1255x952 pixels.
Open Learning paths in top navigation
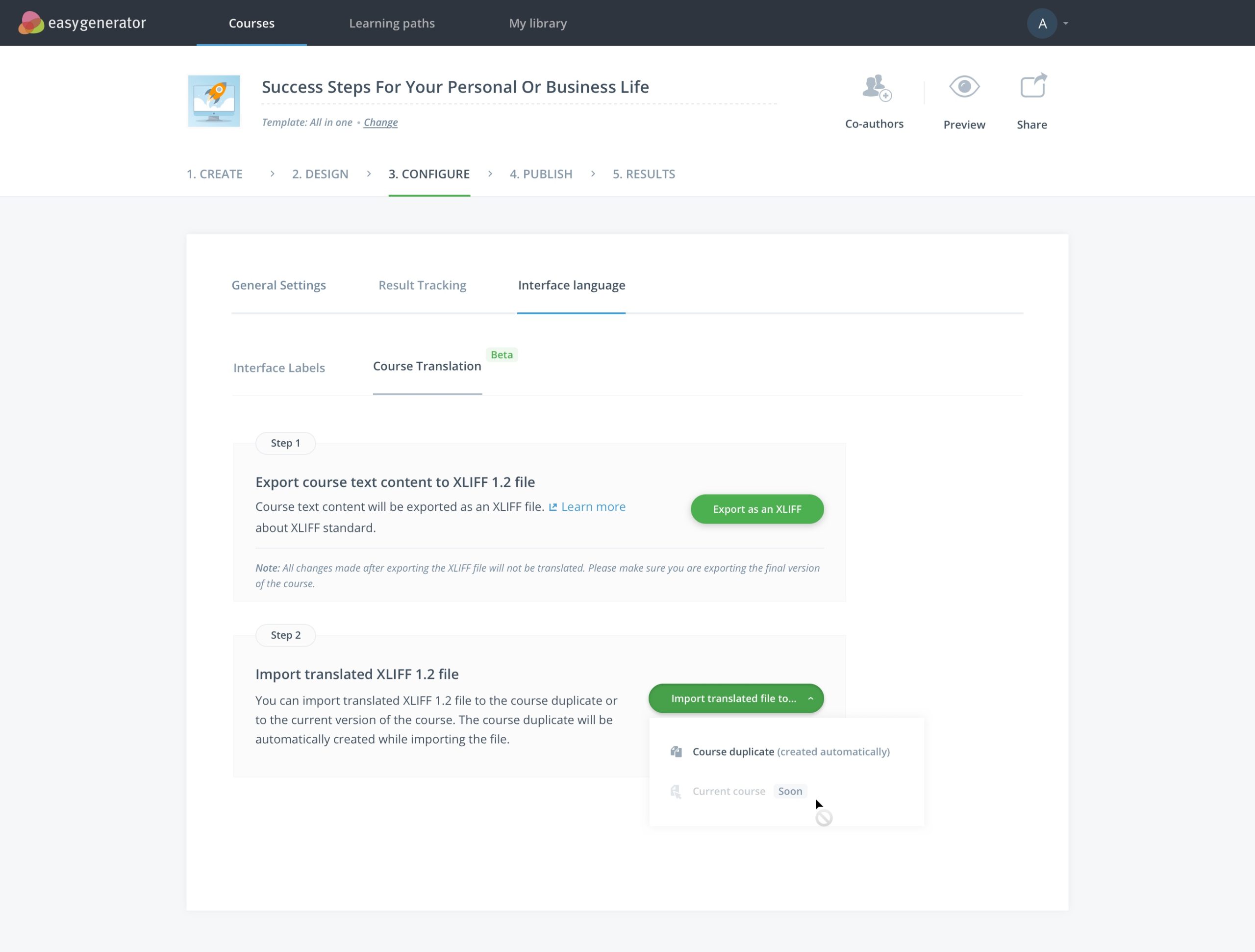point(392,23)
